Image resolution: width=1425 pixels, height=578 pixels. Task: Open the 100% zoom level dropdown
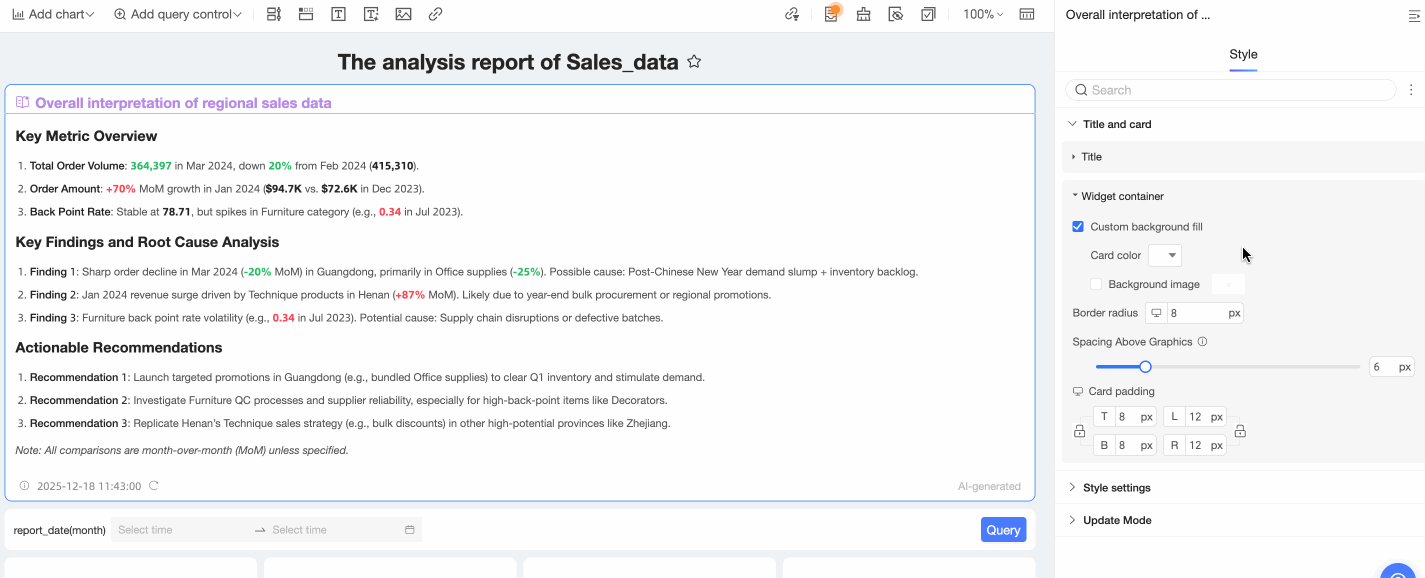pyautogui.click(x=982, y=15)
